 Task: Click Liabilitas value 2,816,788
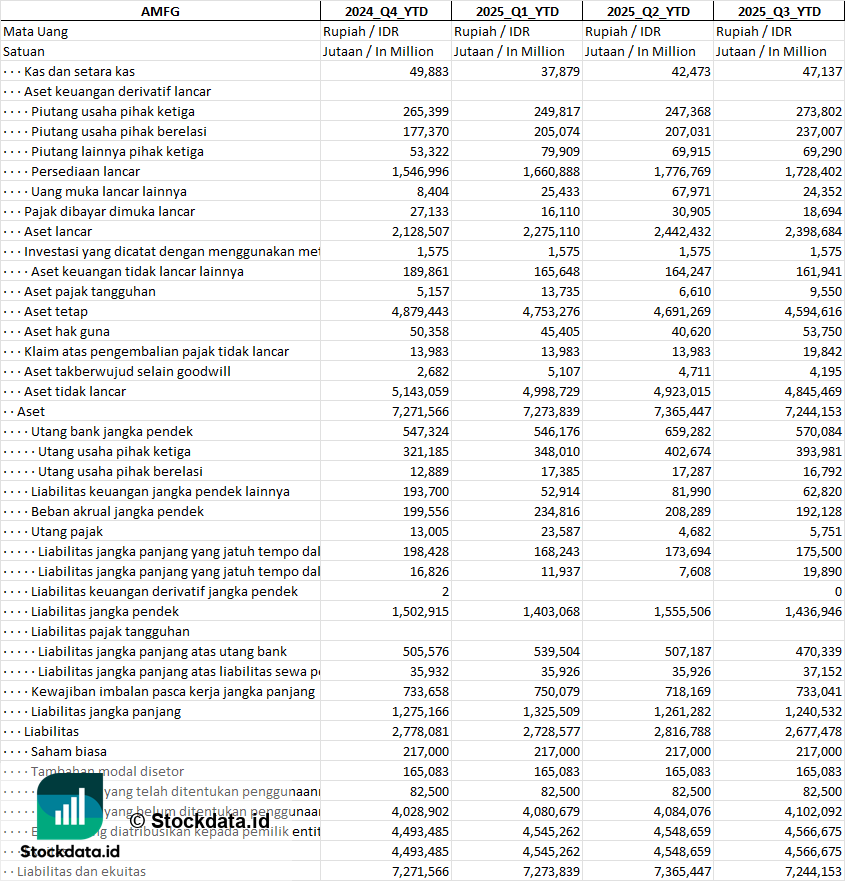[683, 732]
